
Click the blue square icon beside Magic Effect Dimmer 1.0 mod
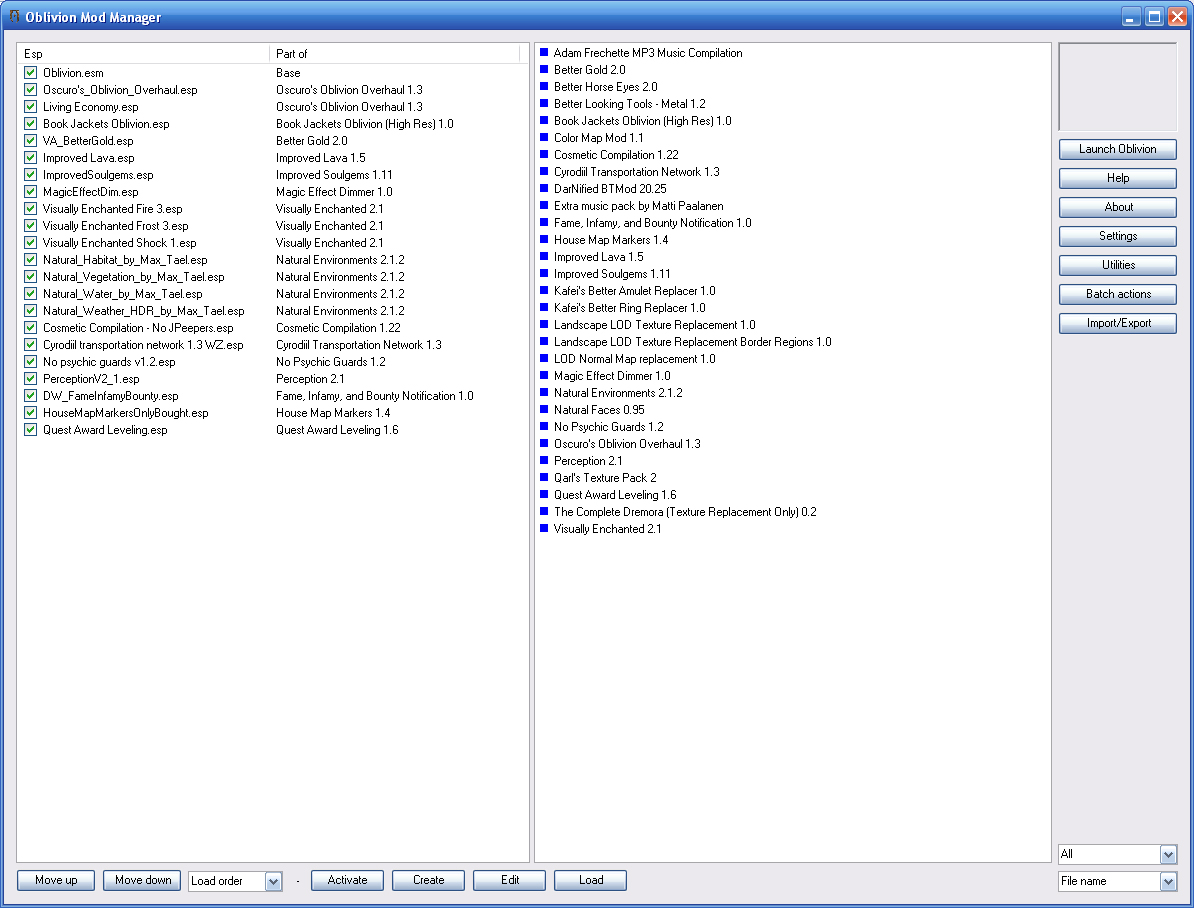[544, 376]
